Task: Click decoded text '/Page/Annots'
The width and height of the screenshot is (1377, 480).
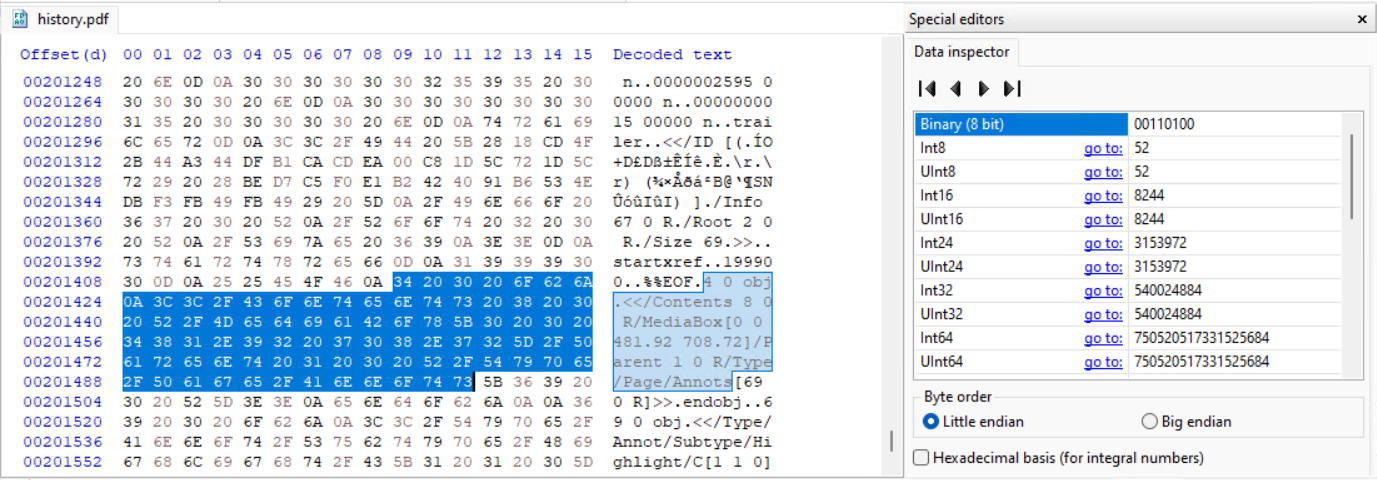Action: point(673,381)
